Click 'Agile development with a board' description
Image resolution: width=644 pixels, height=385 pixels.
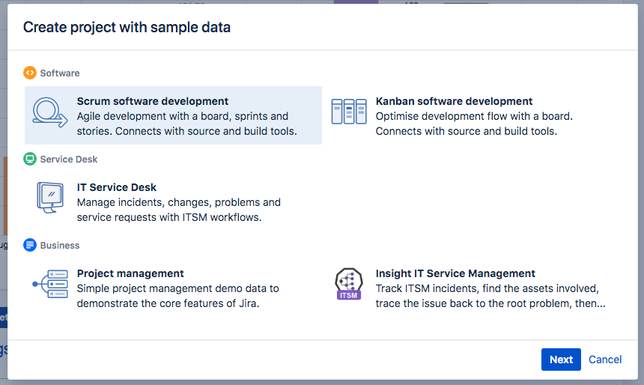pyautogui.click(x=187, y=124)
